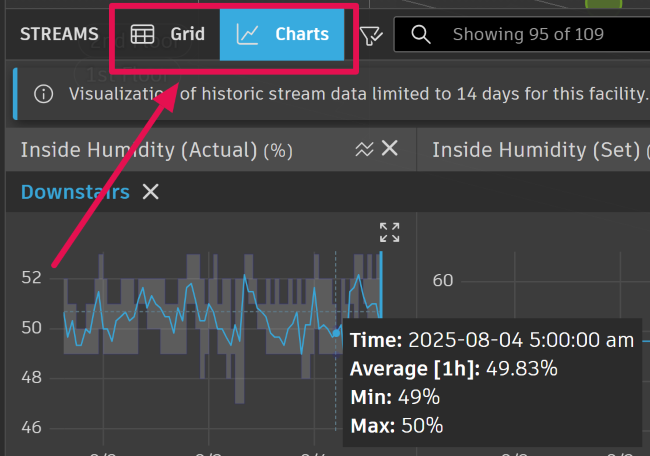Viewport: 650px width, 456px height.
Task: Click the line chart icon beside Charts
Action: (247, 35)
